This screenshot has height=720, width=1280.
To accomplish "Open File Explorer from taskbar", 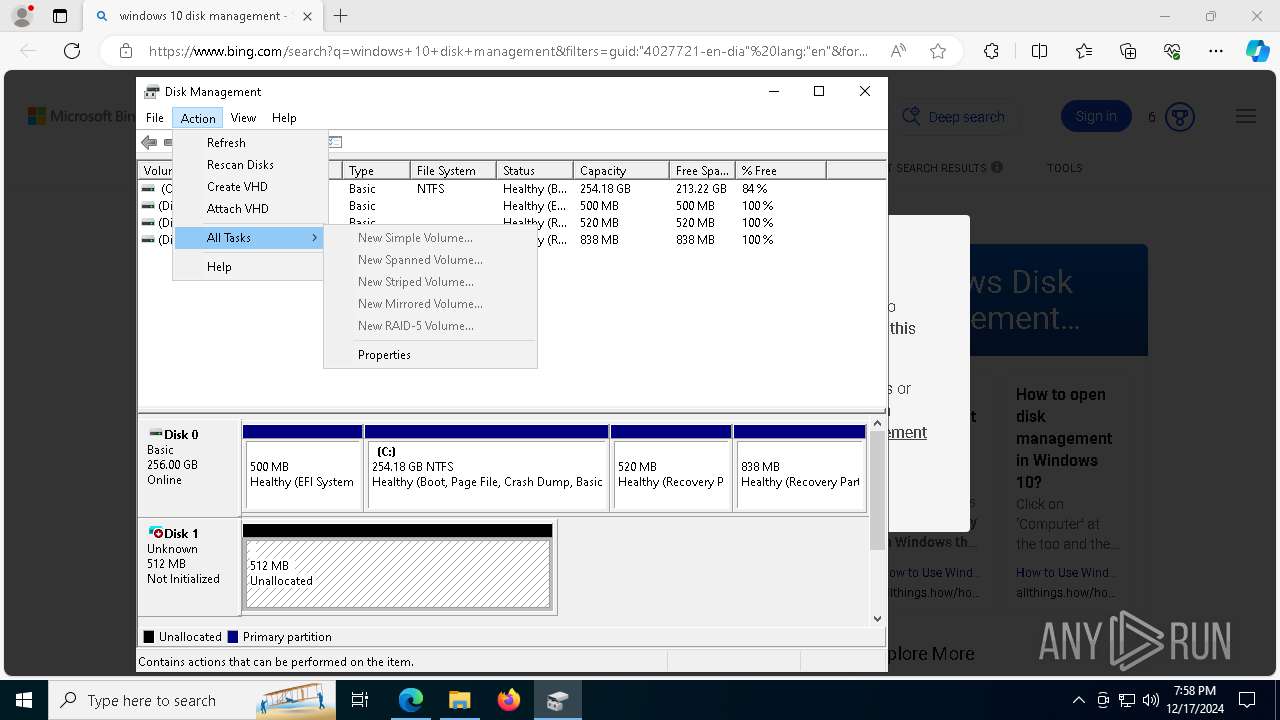I will [459, 700].
